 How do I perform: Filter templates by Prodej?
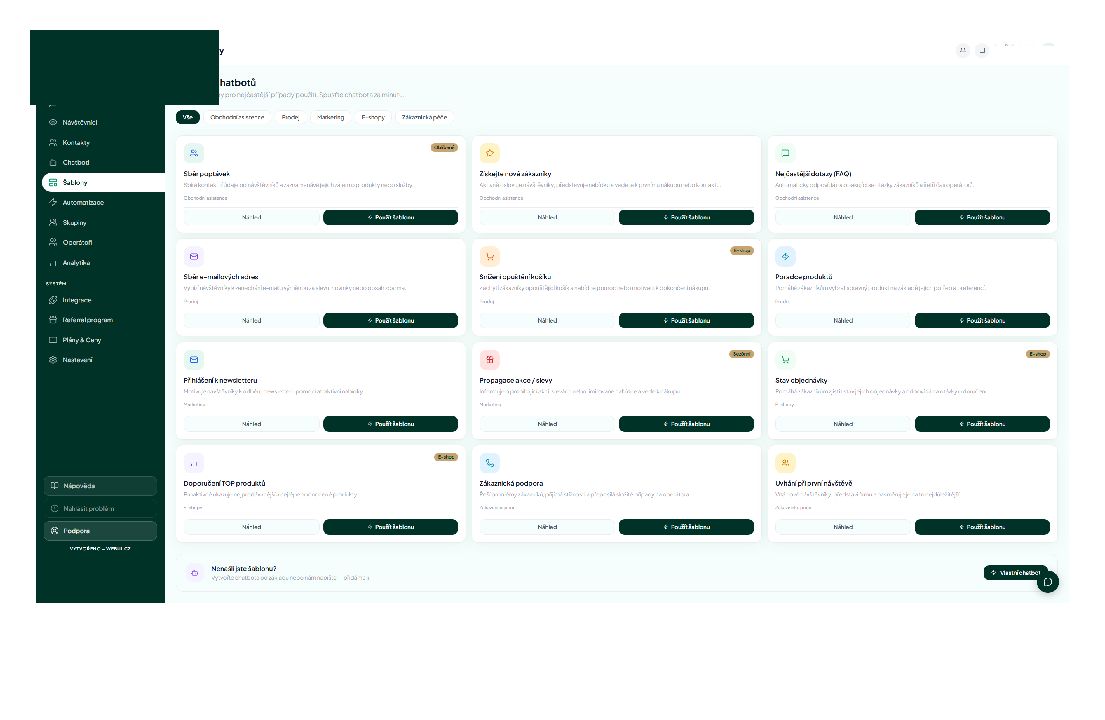point(290,118)
